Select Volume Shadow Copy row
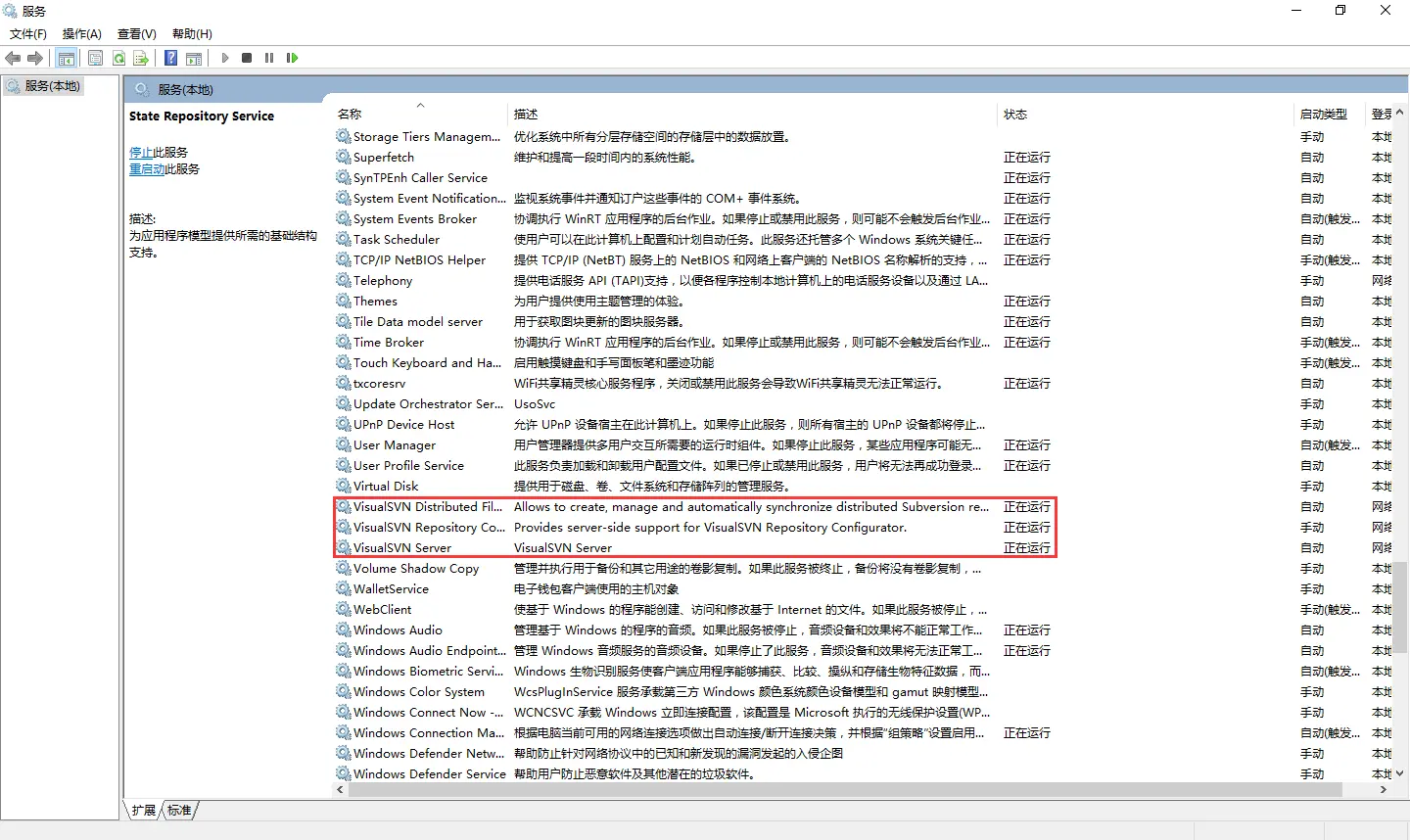The image size is (1410, 840). (863, 568)
